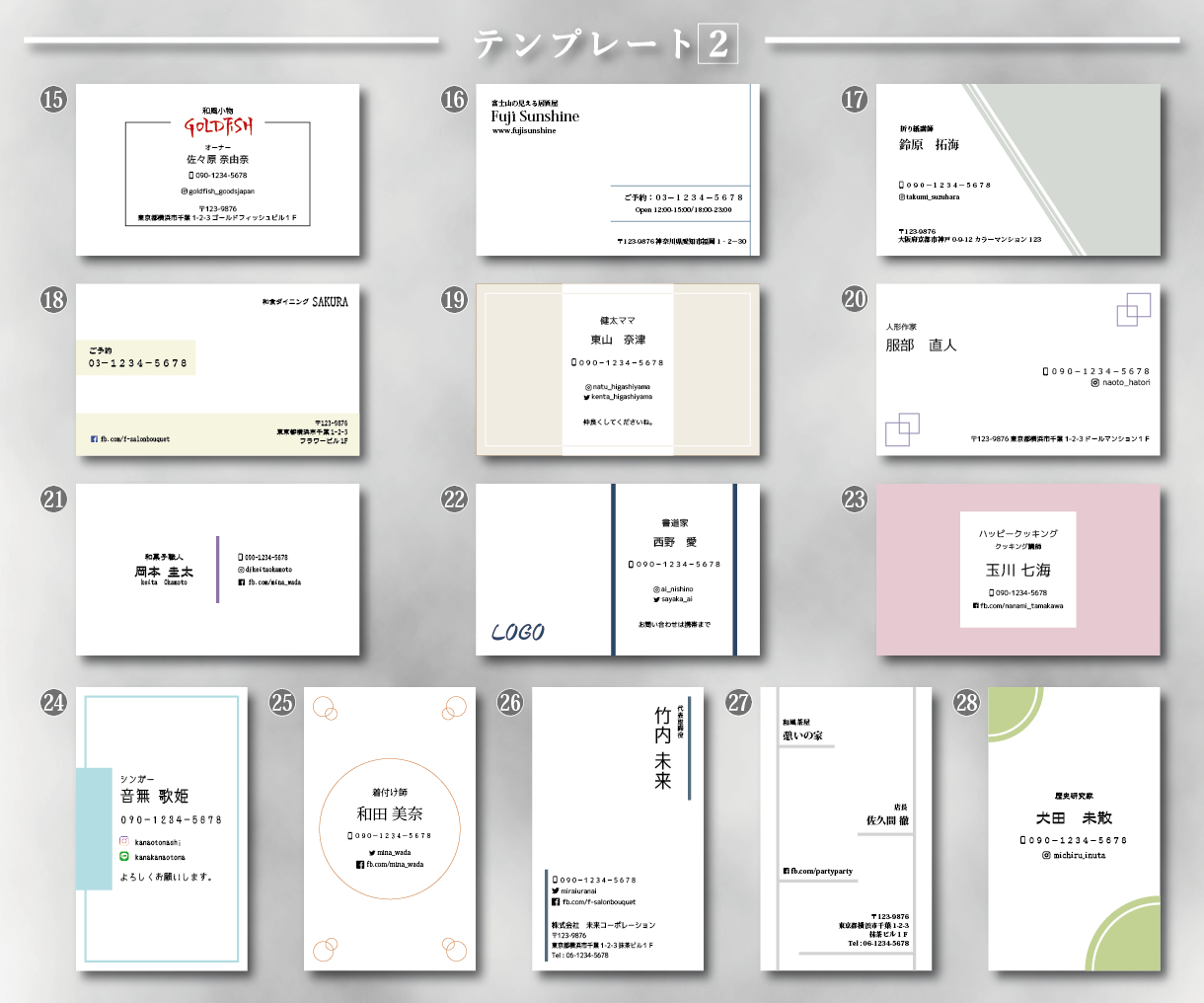Click the number 28 circle badge
Image resolution: width=1204 pixels, height=1003 pixels.
(x=967, y=702)
